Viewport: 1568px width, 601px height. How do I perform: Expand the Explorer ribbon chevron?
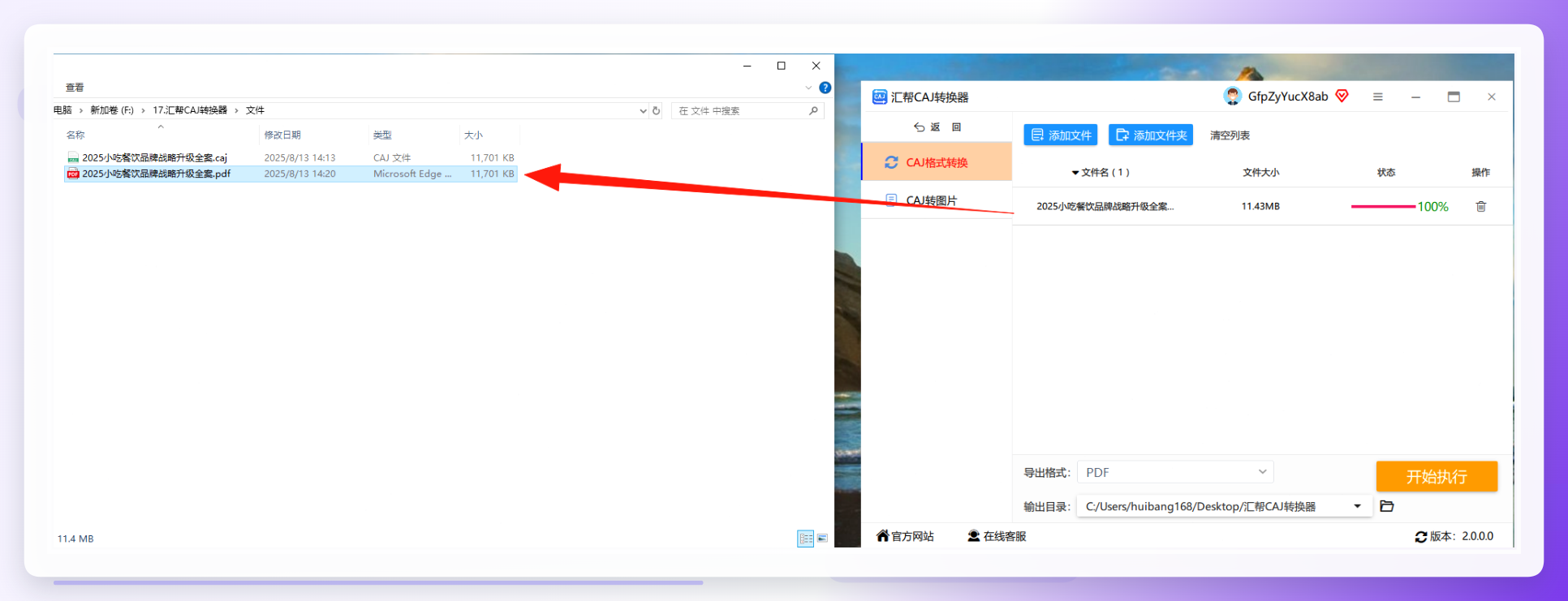click(808, 88)
